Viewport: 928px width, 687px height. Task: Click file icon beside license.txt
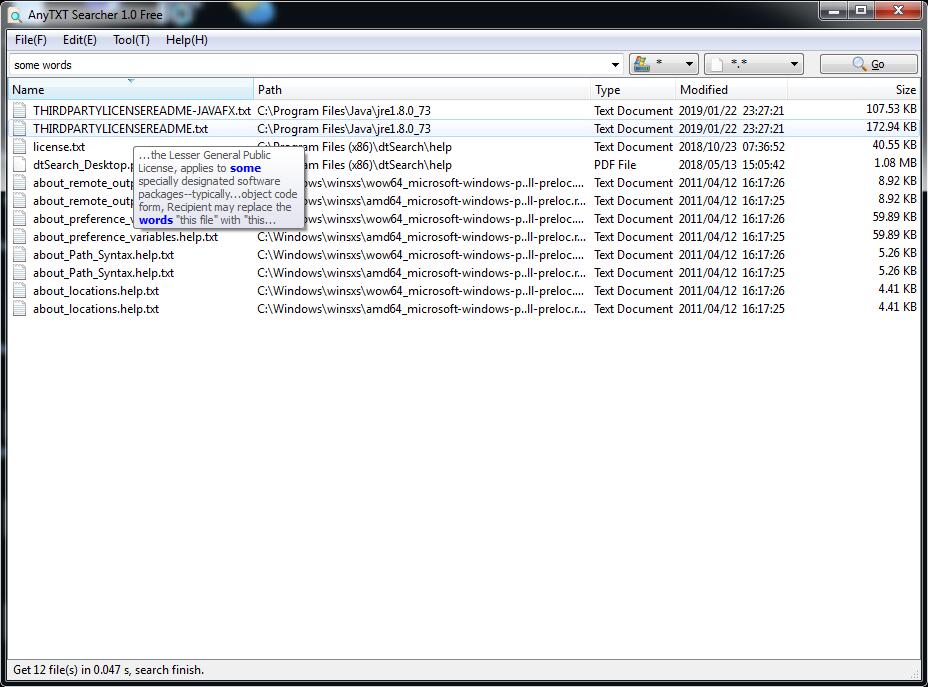[x=20, y=147]
